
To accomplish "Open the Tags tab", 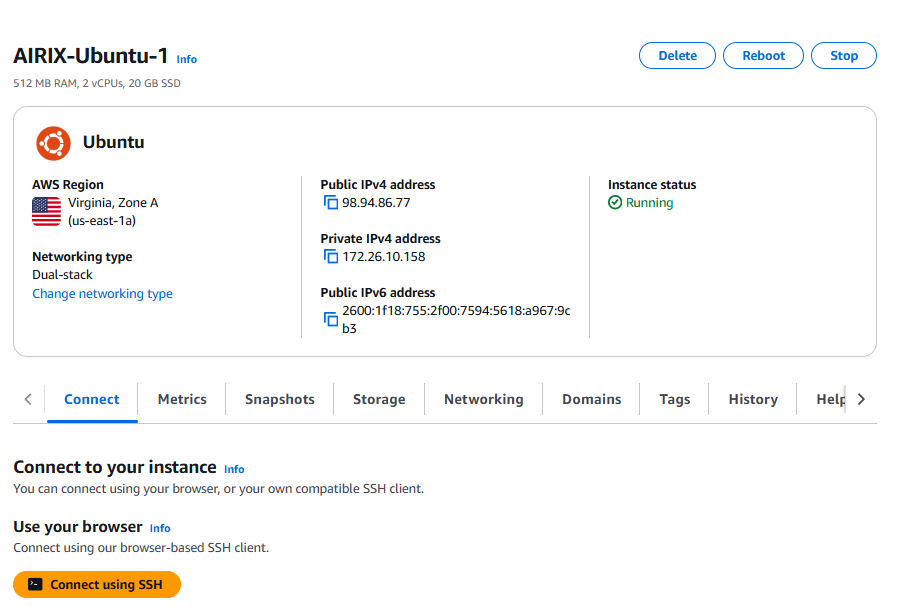I will pos(674,398).
